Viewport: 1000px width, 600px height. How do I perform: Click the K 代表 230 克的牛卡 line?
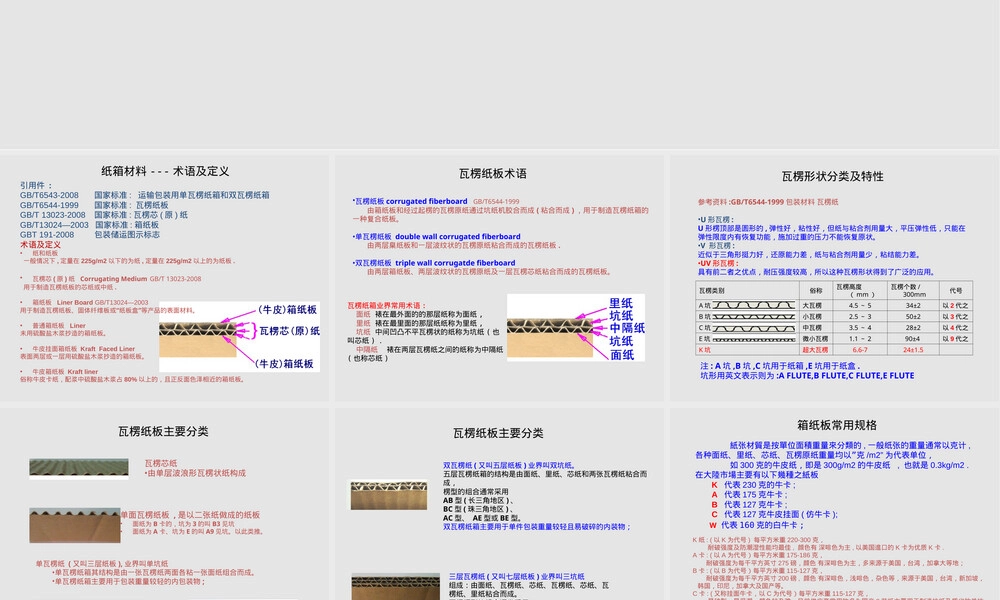[753, 485]
